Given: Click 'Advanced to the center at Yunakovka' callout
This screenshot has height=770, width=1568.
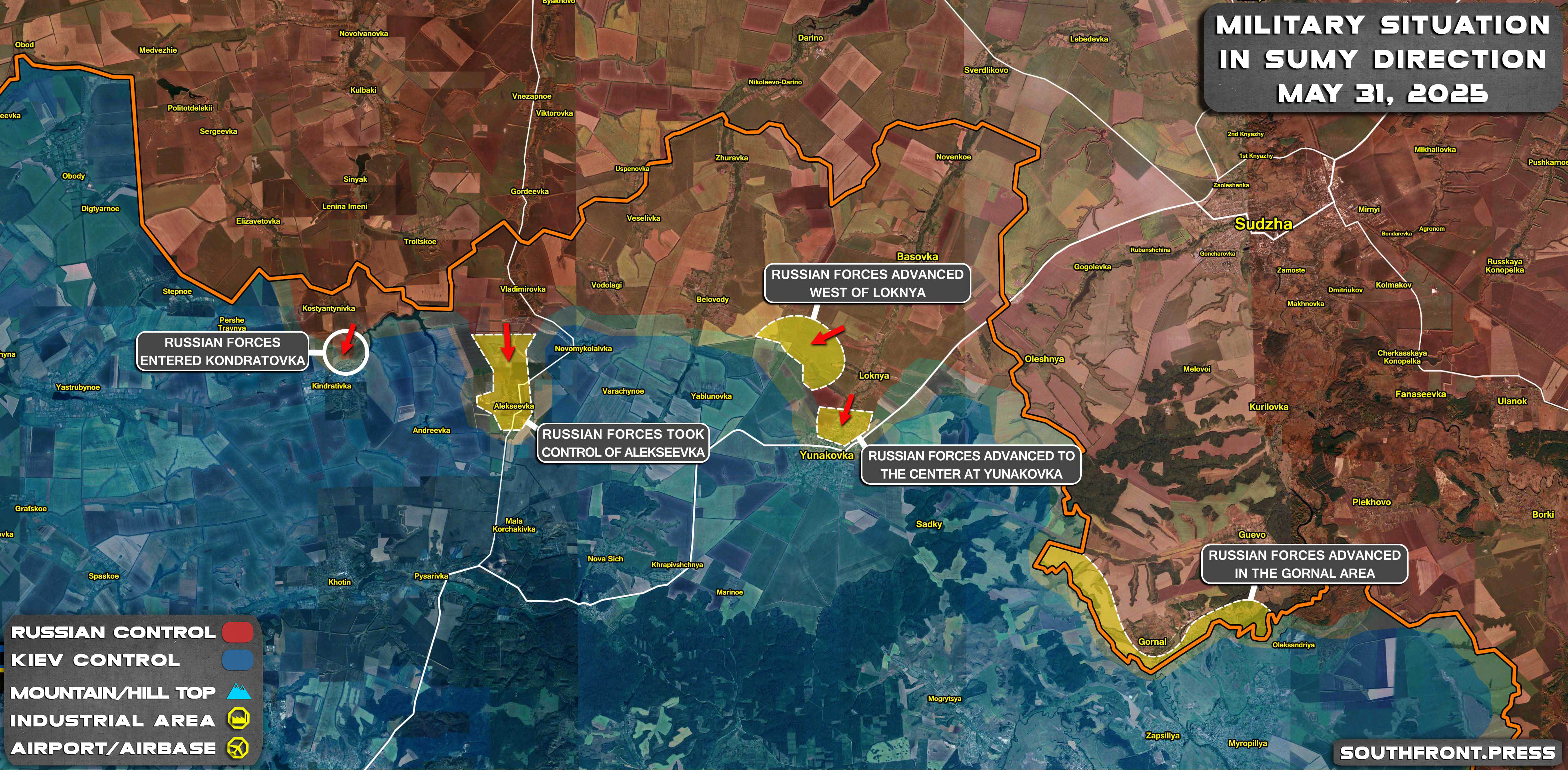Looking at the screenshot, I should tap(971, 465).
